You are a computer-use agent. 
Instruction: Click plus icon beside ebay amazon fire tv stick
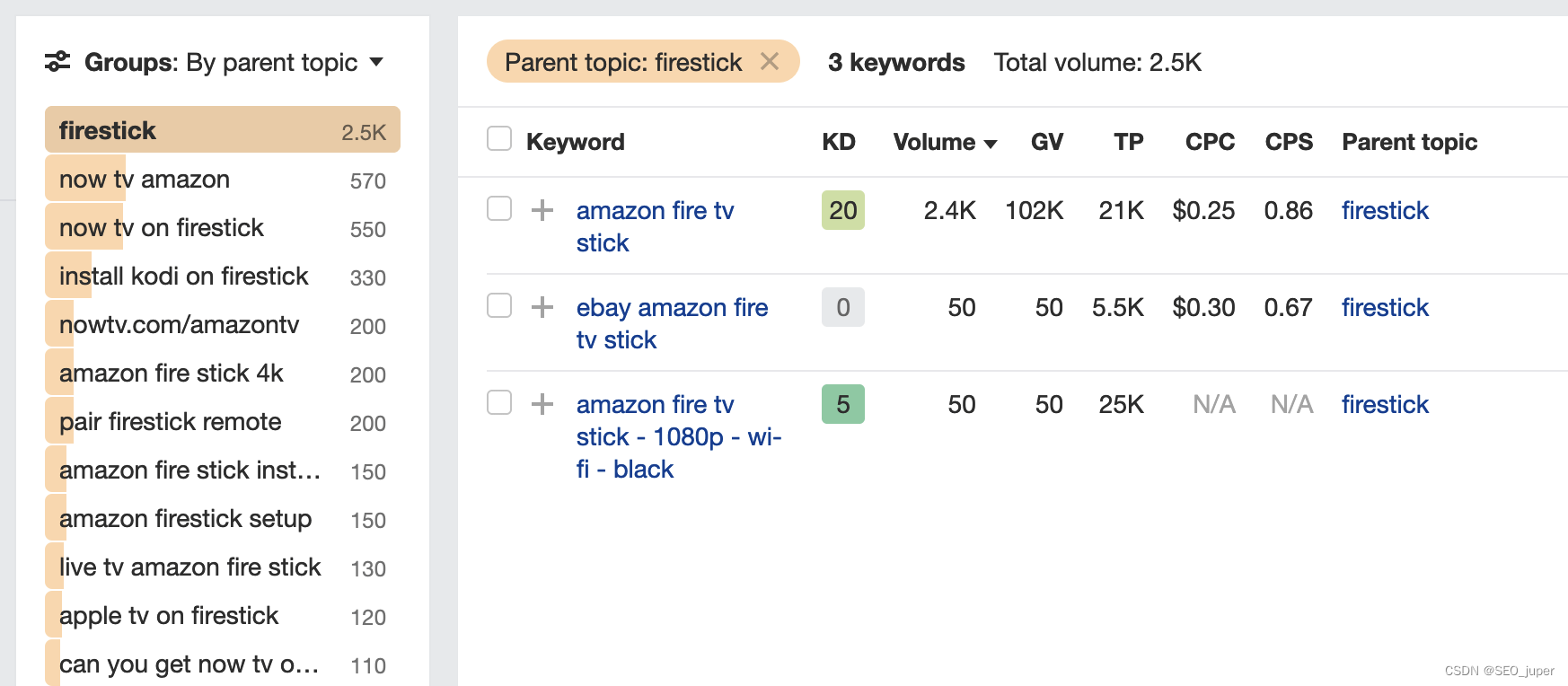tap(542, 307)
